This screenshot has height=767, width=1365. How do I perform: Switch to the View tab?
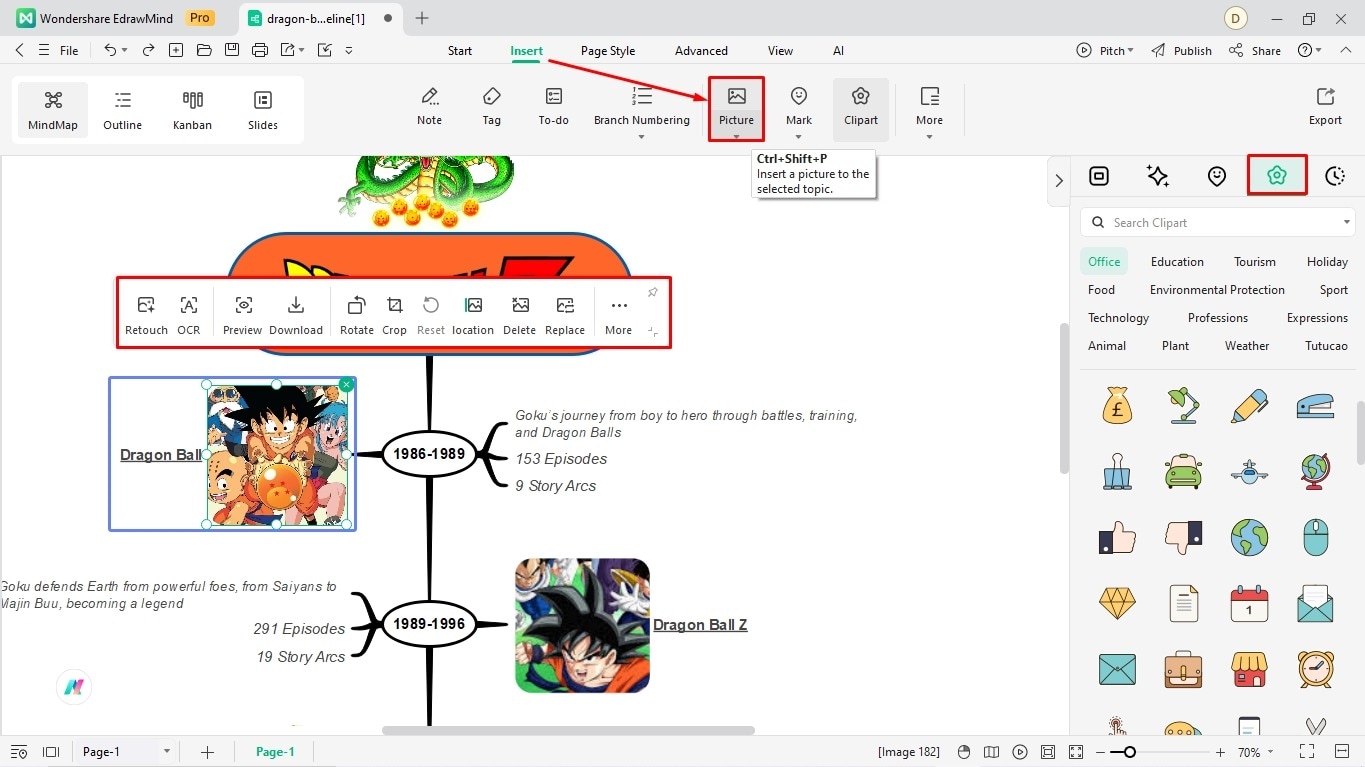780,51
